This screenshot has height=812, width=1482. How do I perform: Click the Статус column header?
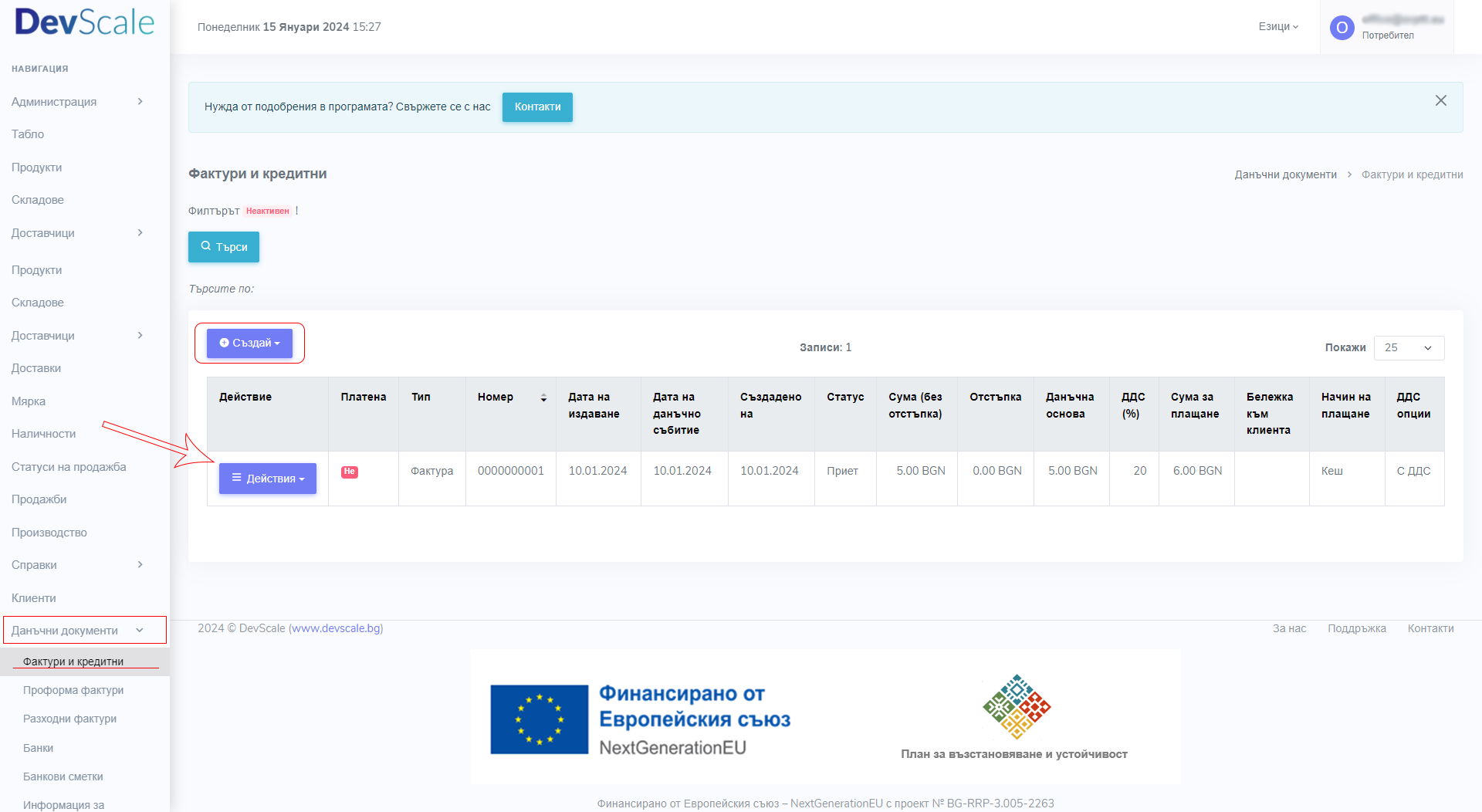845,397
